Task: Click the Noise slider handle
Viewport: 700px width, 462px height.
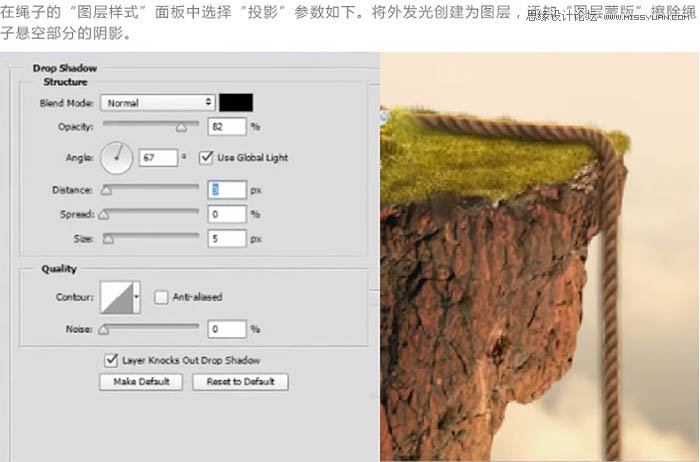Action: [103, 329]
